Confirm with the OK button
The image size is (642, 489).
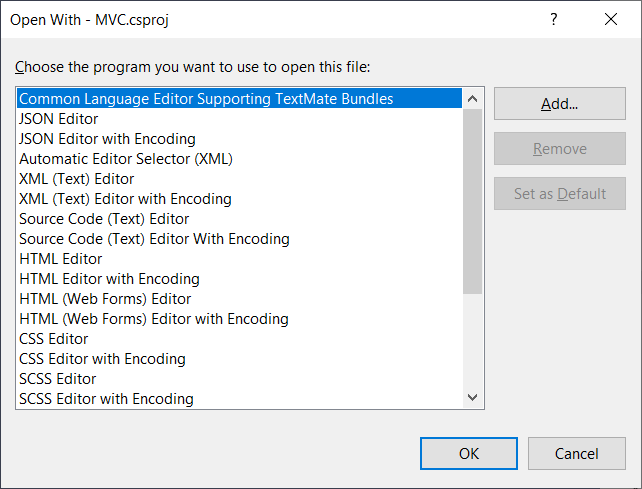(469, 453)
